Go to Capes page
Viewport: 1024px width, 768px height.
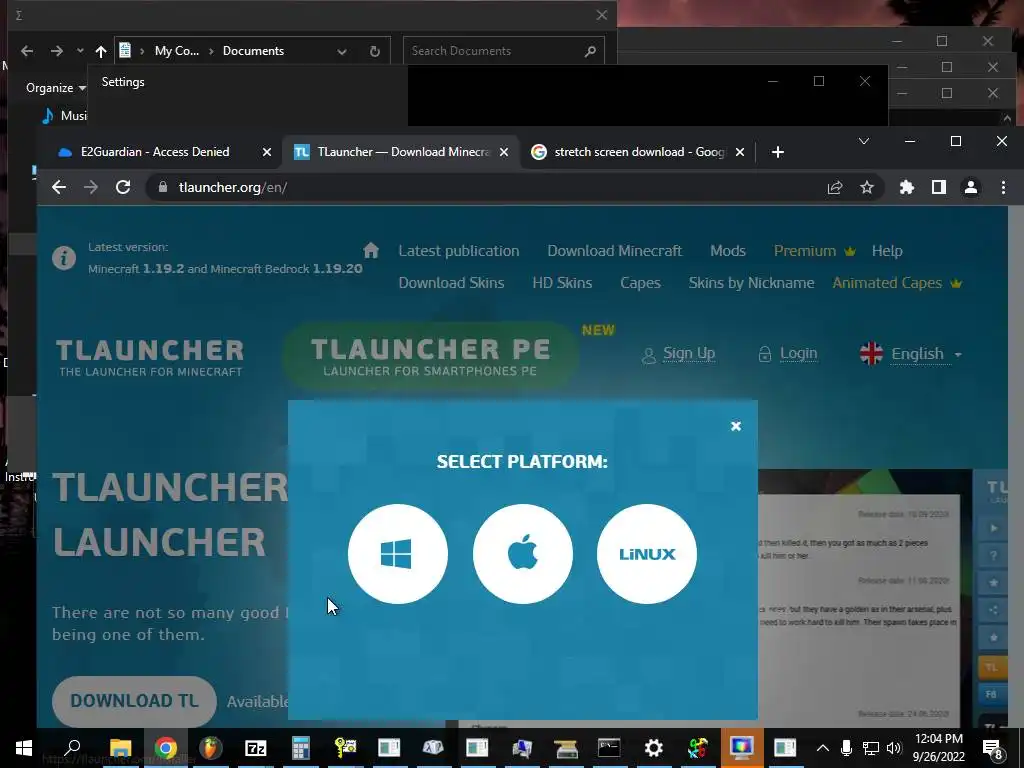(x=640, y=283)
